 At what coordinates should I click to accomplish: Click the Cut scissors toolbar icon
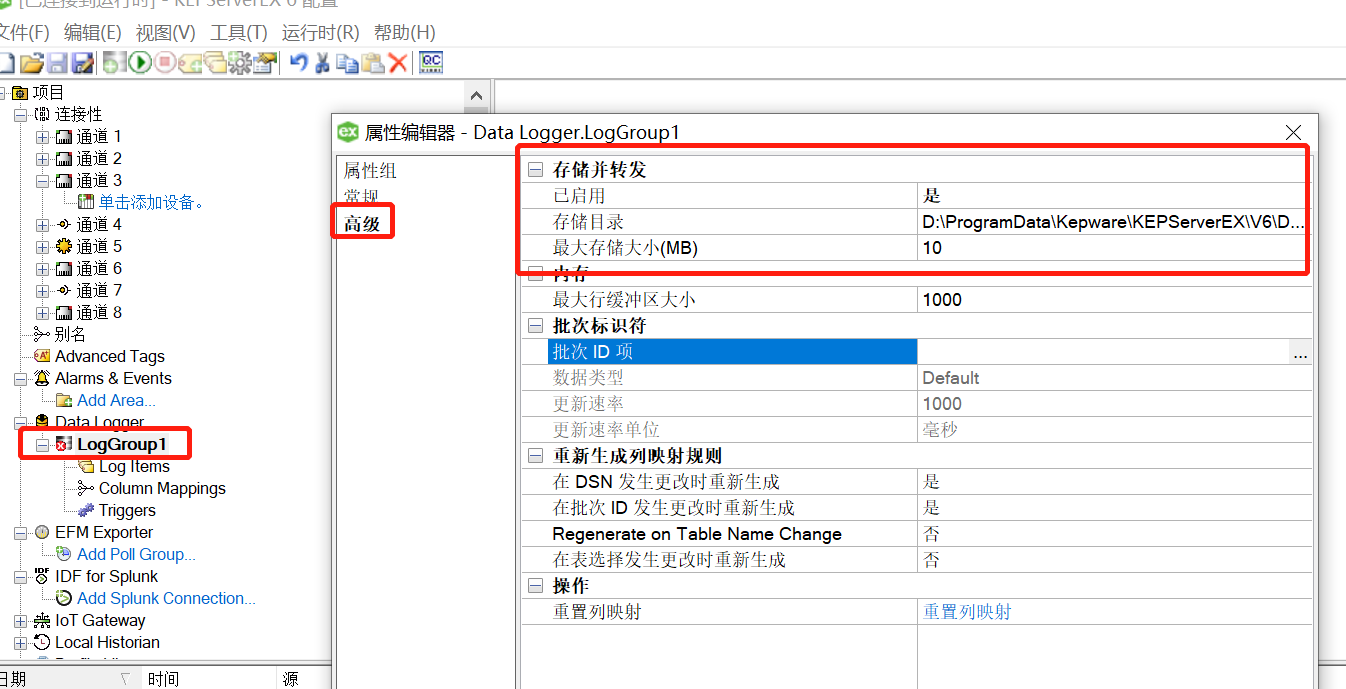tap(322, 63)
